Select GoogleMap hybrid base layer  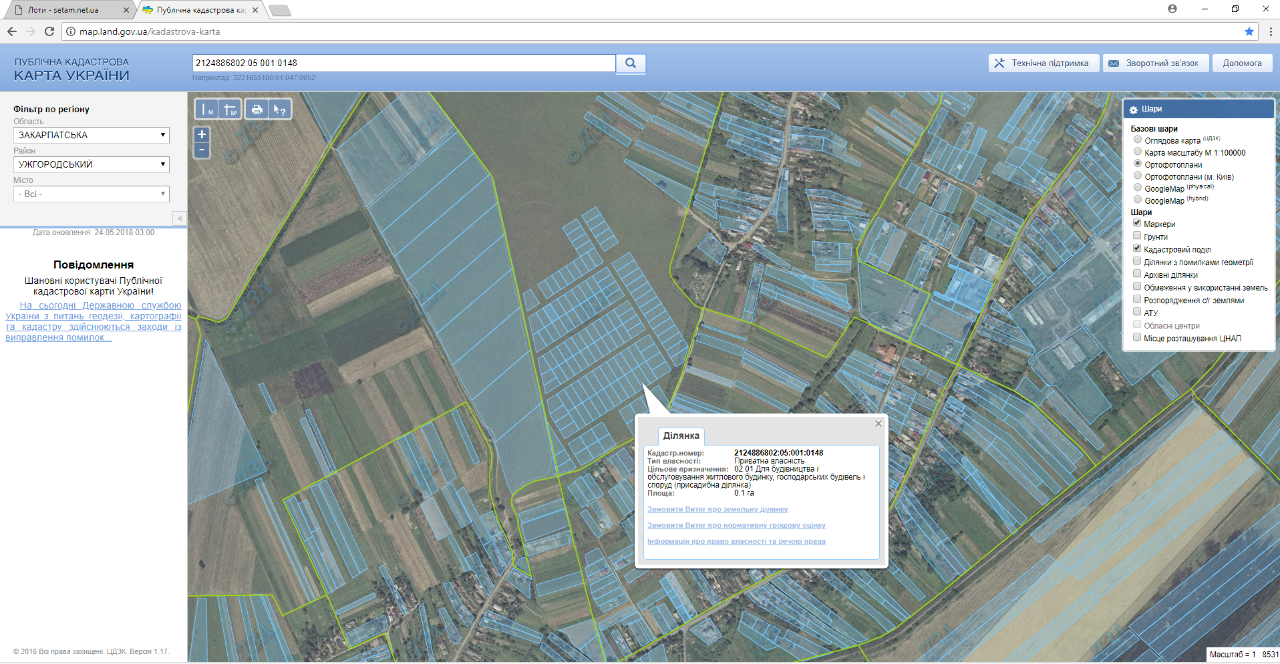coord(1138,200)
